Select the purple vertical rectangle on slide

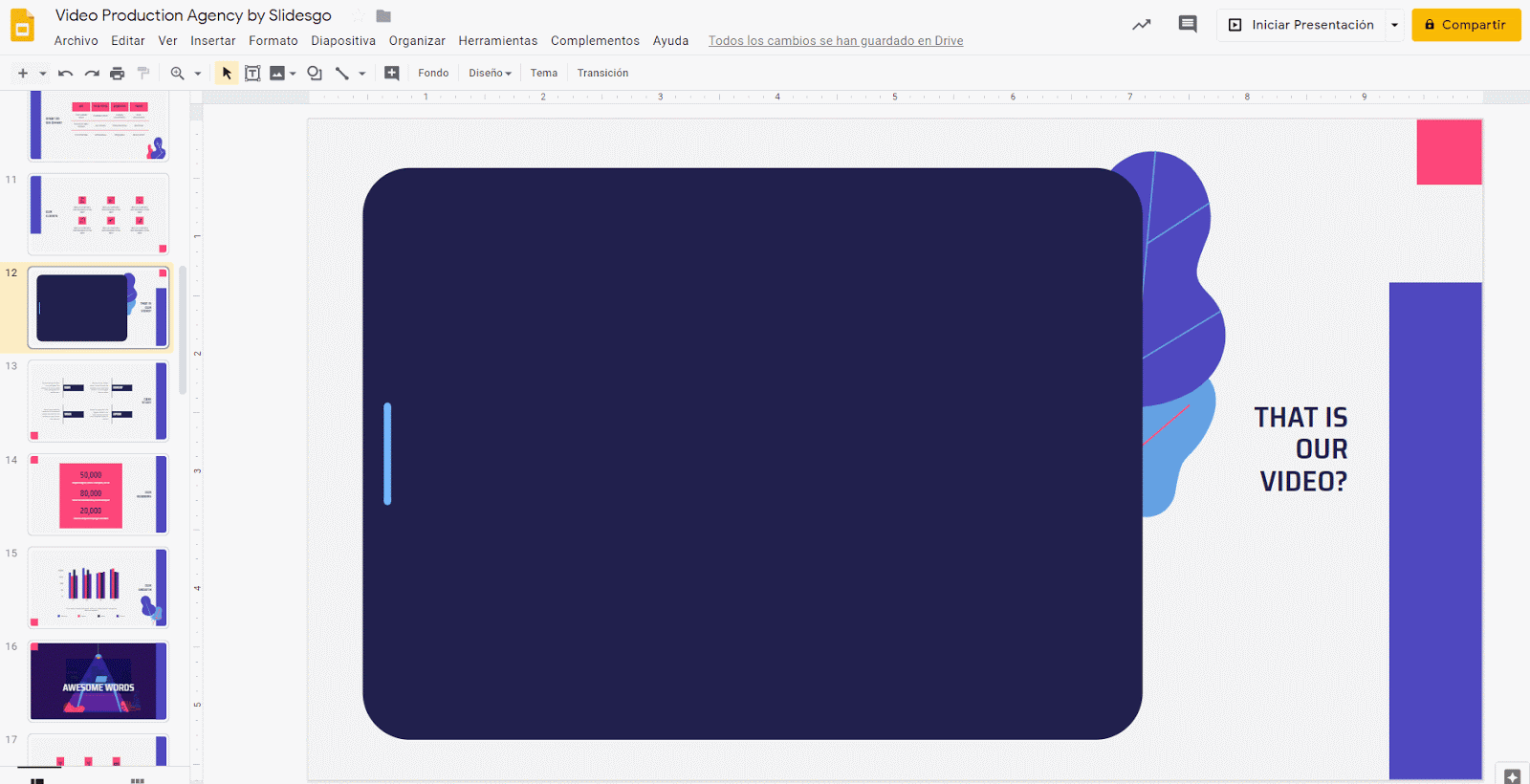(1435, 531)
